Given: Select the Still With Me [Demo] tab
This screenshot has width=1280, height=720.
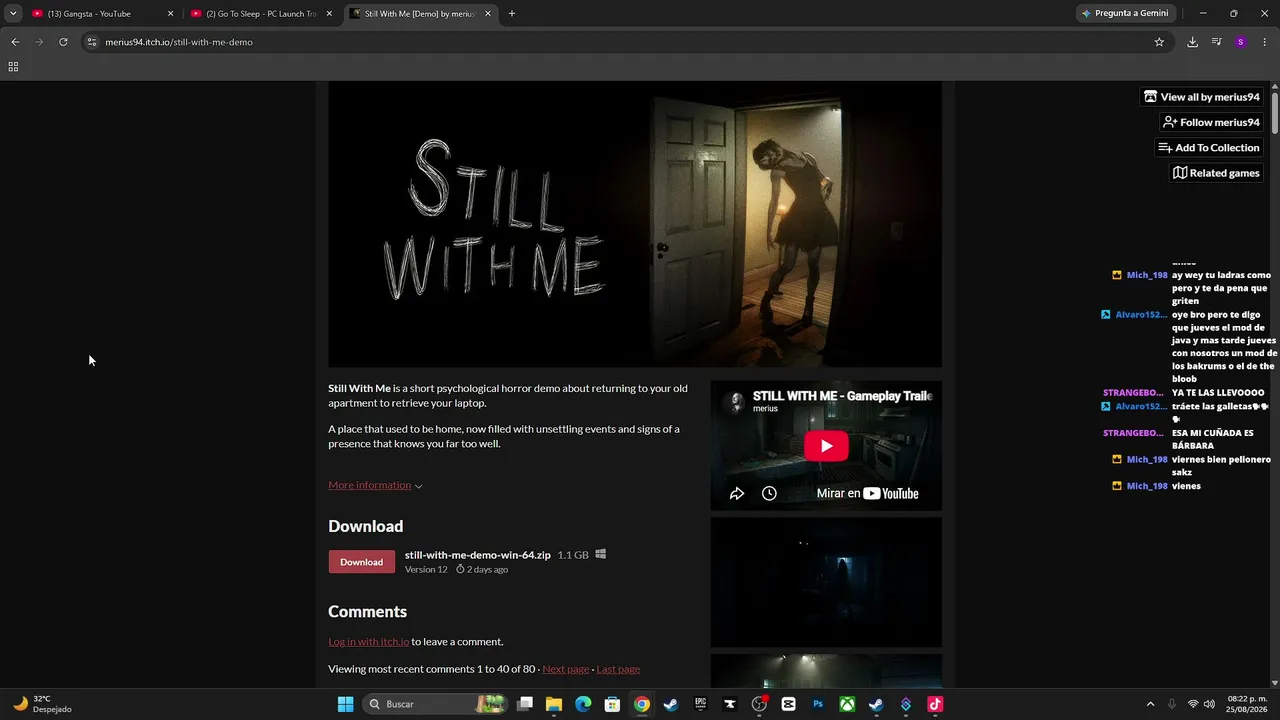Looking at the screenshot, I should 421,14.
